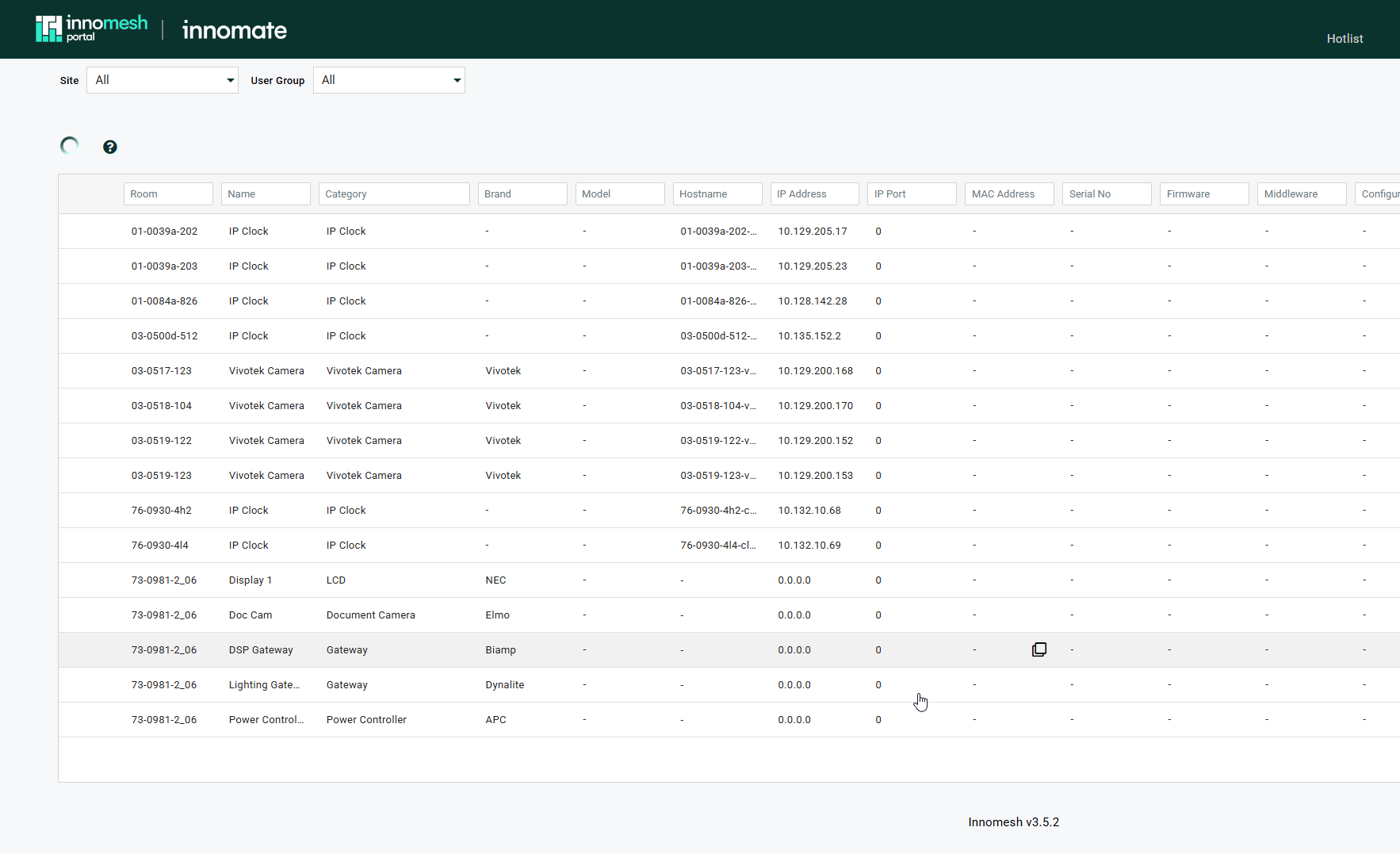Click IP address 10.129.200.168

point(816,371)
